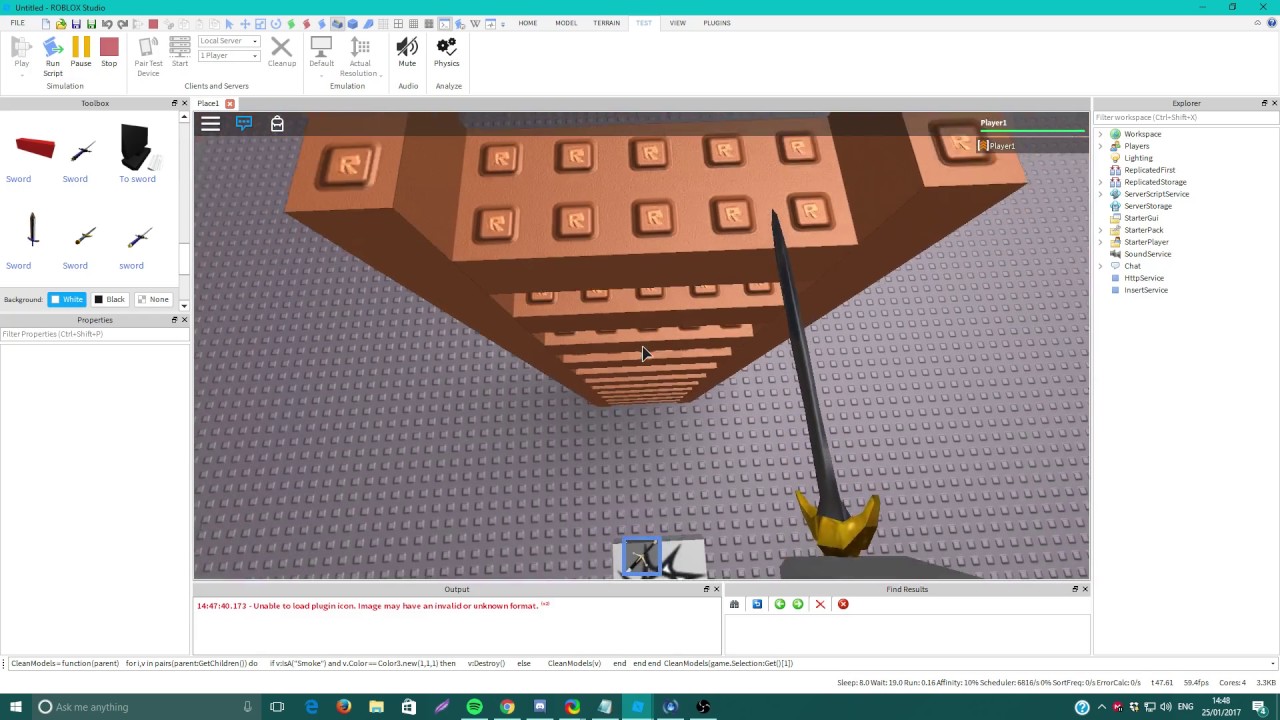
Task: Open the FILE menu
Action: point(18,23)
